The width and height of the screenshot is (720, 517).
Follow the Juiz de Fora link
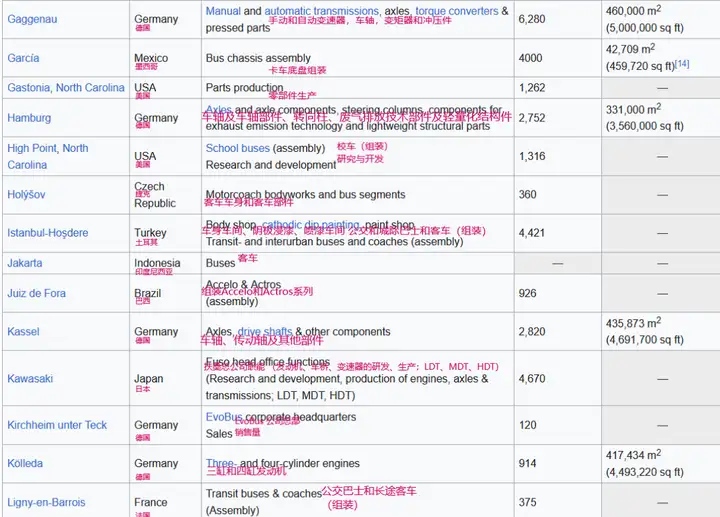36,293
